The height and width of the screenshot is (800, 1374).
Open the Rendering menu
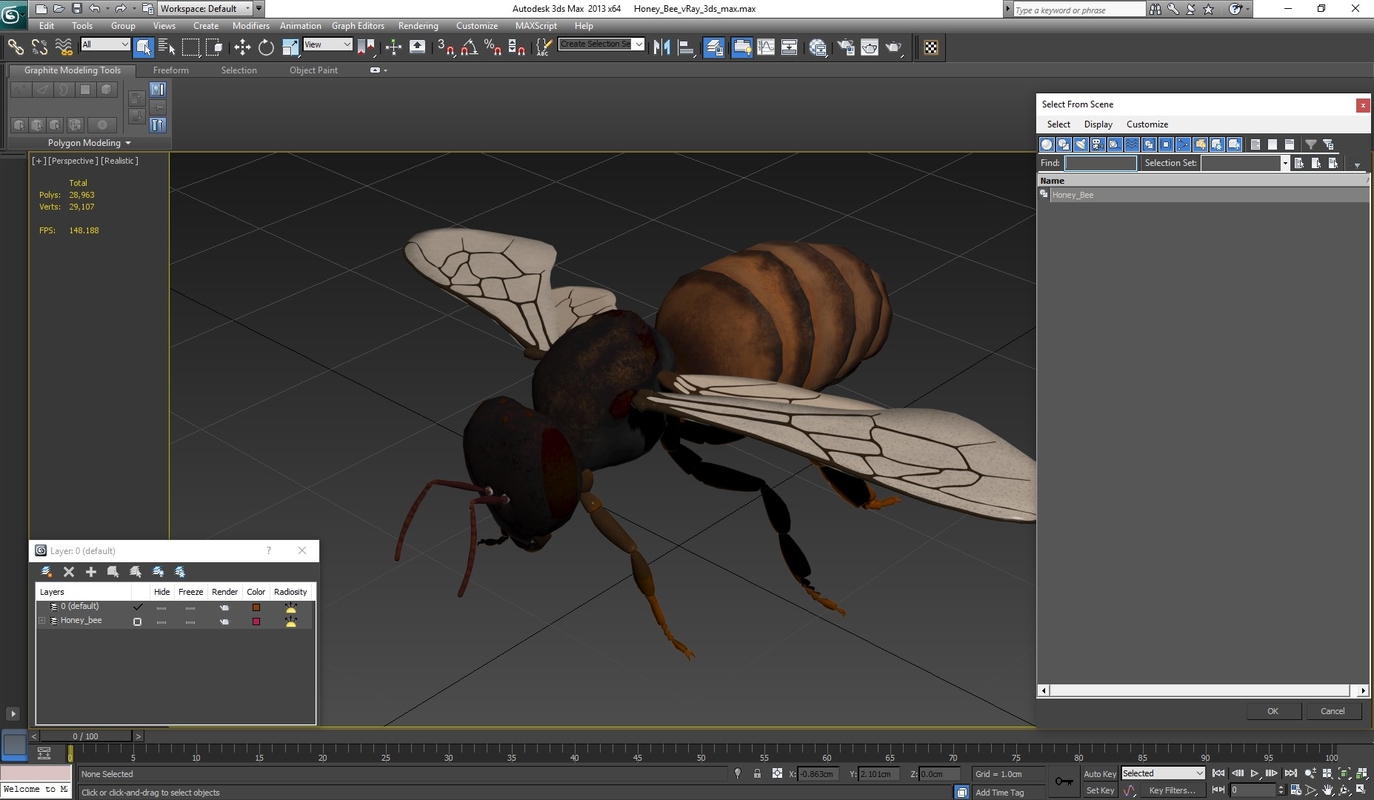pos(418,25)
